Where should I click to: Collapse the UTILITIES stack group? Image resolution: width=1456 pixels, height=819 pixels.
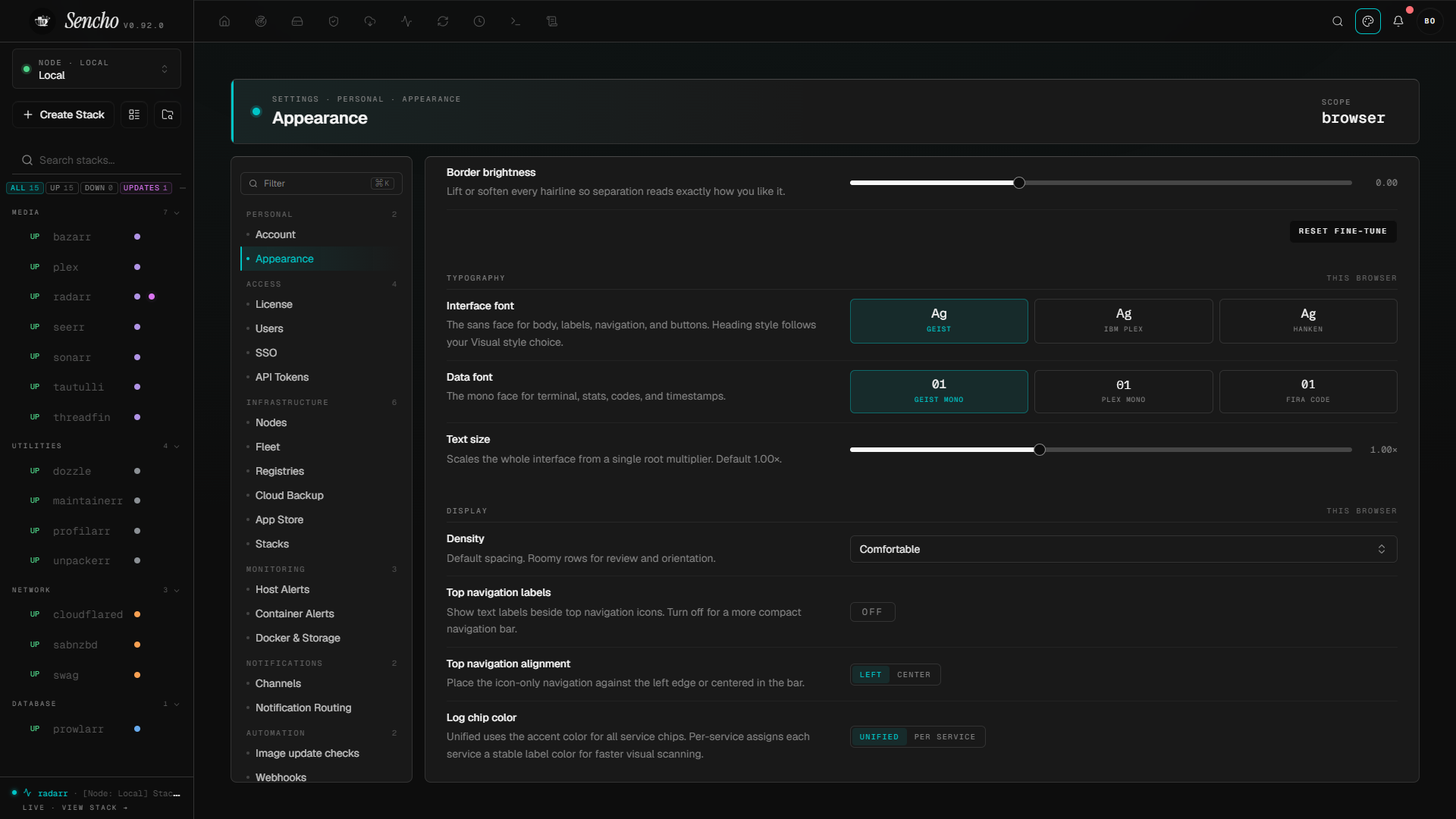(177, 447)
